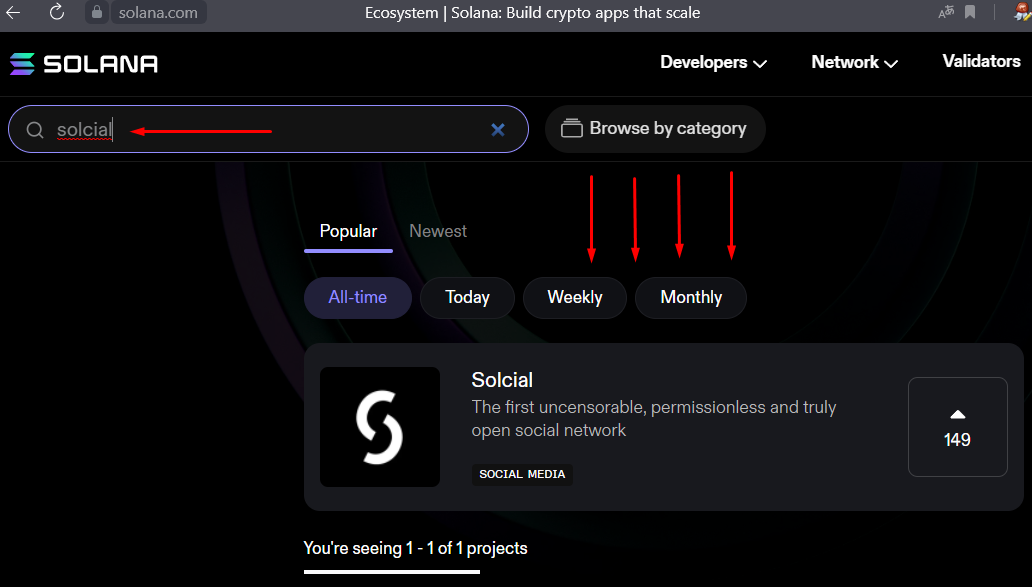Click the bookmark icon in browser toolbar
The width and height of the screenshot is (1032, 587).
point(970,12)
